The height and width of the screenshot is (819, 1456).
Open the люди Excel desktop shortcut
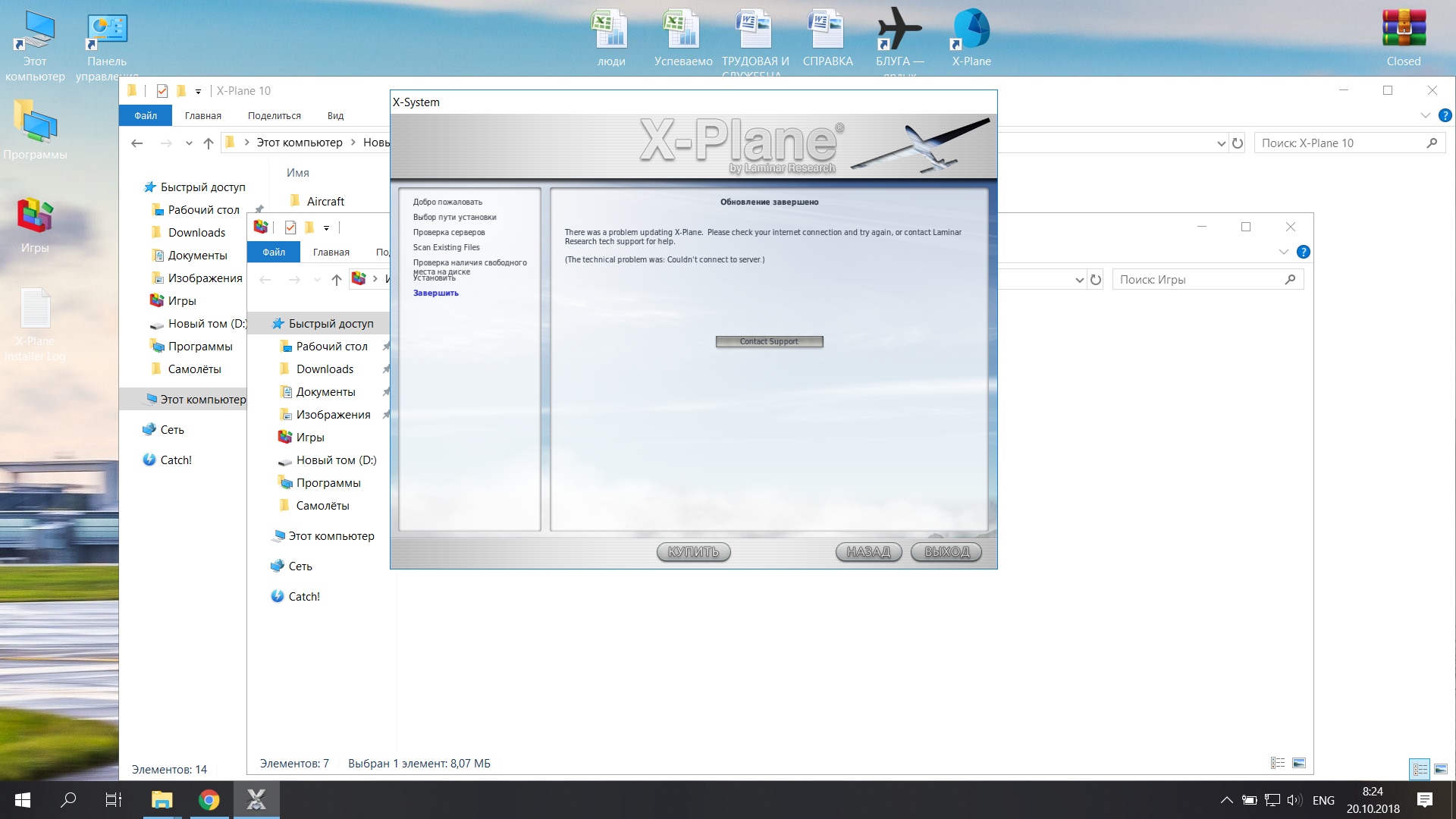(x=610, y=38)
